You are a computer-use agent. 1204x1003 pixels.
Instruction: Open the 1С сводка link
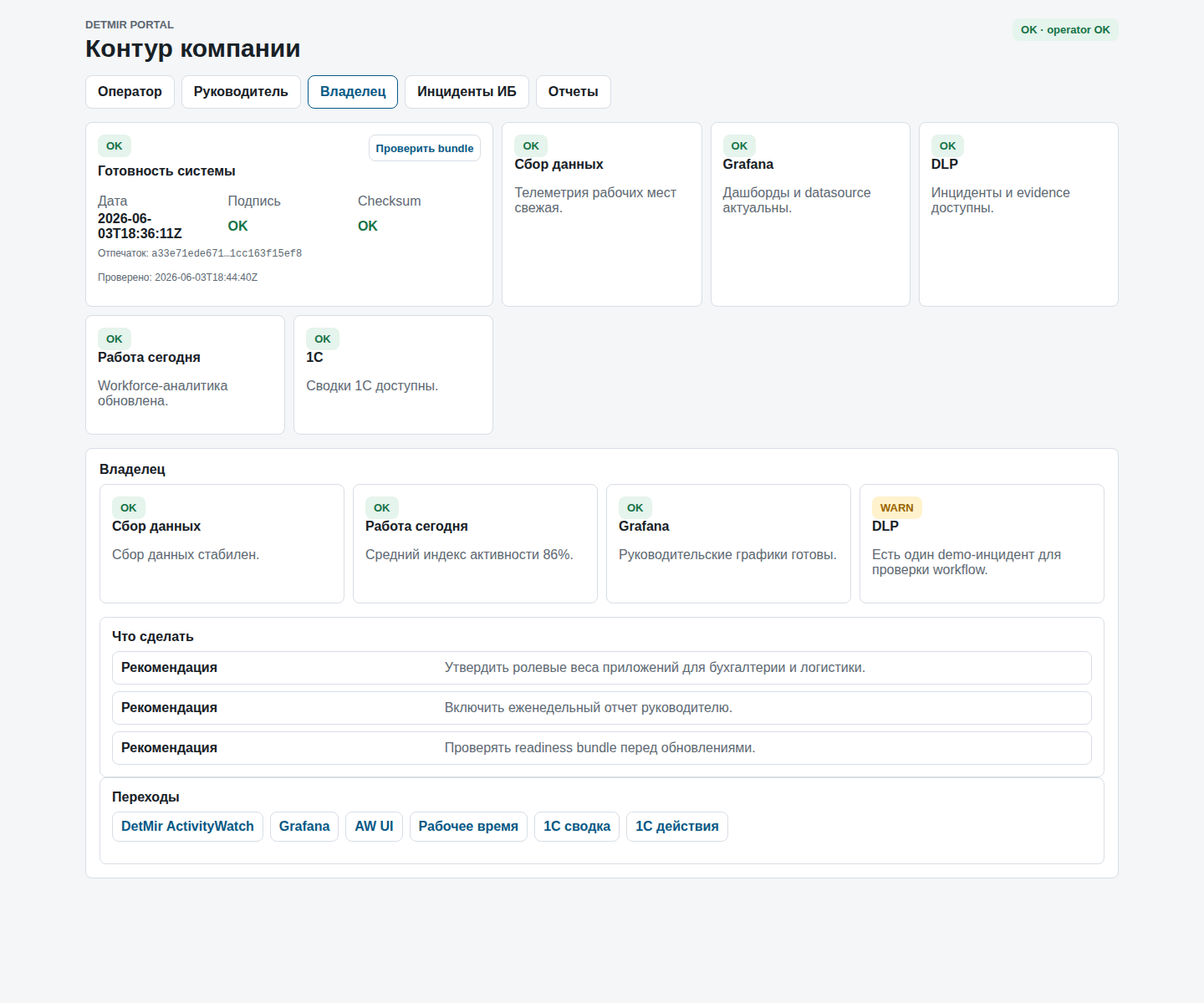[x=577, y=827]
